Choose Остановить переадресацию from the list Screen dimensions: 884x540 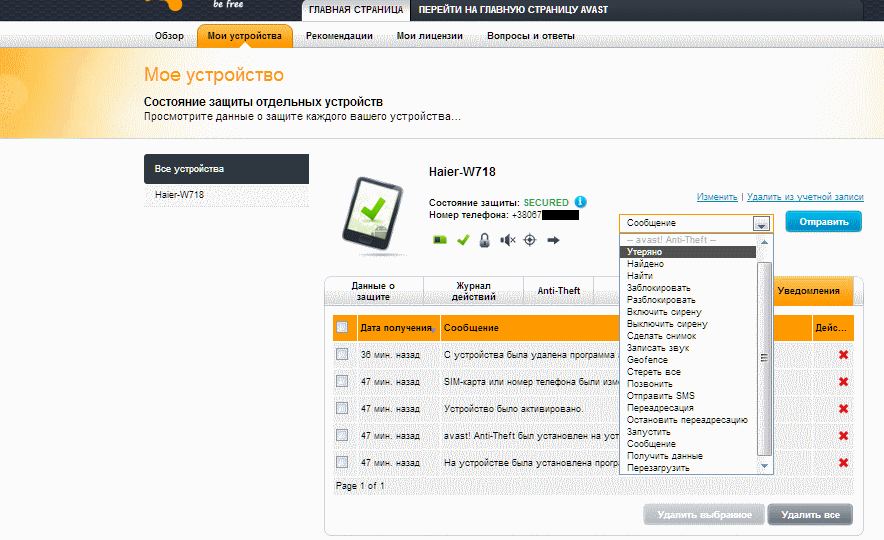[x=688, y=420]
